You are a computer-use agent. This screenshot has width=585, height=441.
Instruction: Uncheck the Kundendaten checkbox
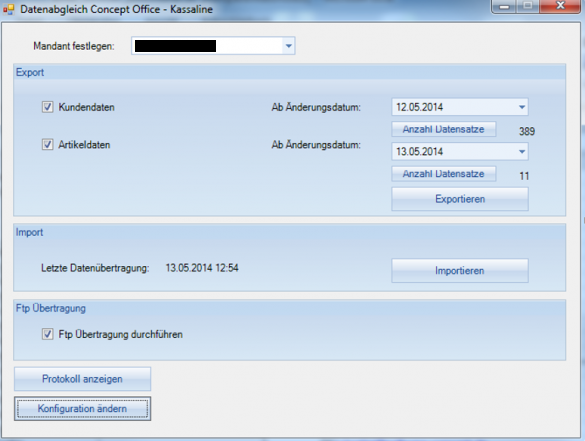click(47, 107)
